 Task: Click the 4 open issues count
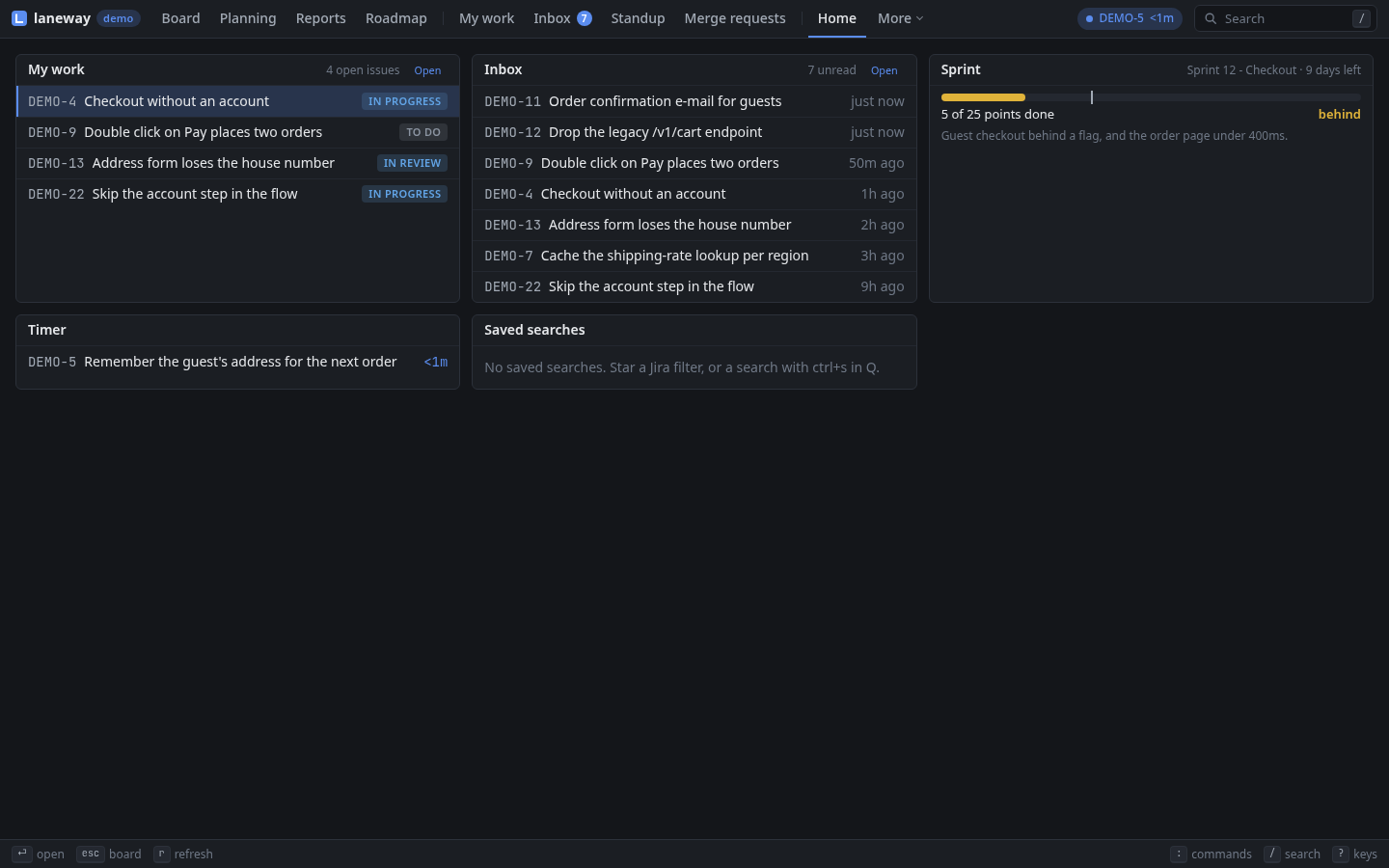363,70
